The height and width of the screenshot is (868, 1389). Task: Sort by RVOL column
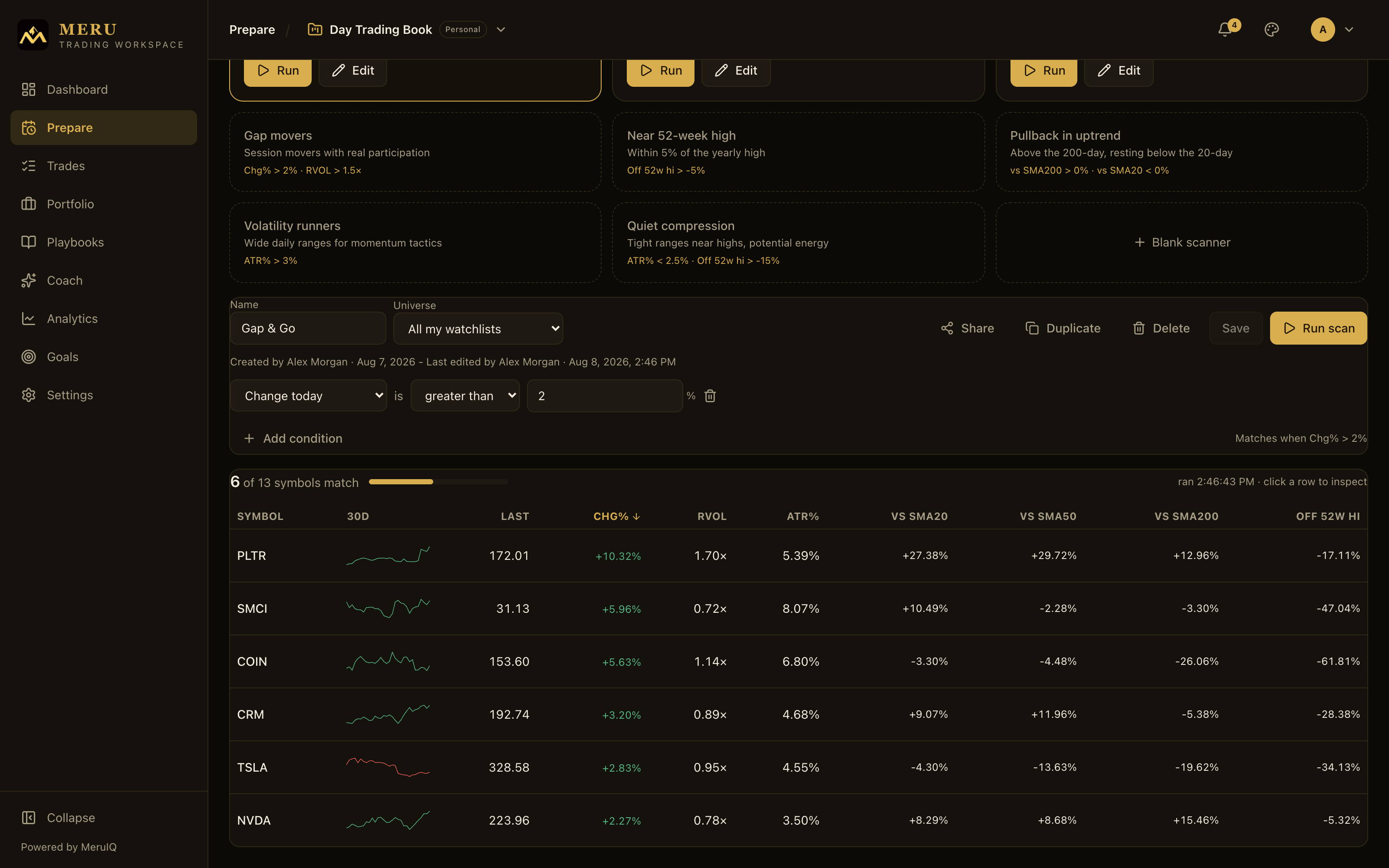pos(712,516)
